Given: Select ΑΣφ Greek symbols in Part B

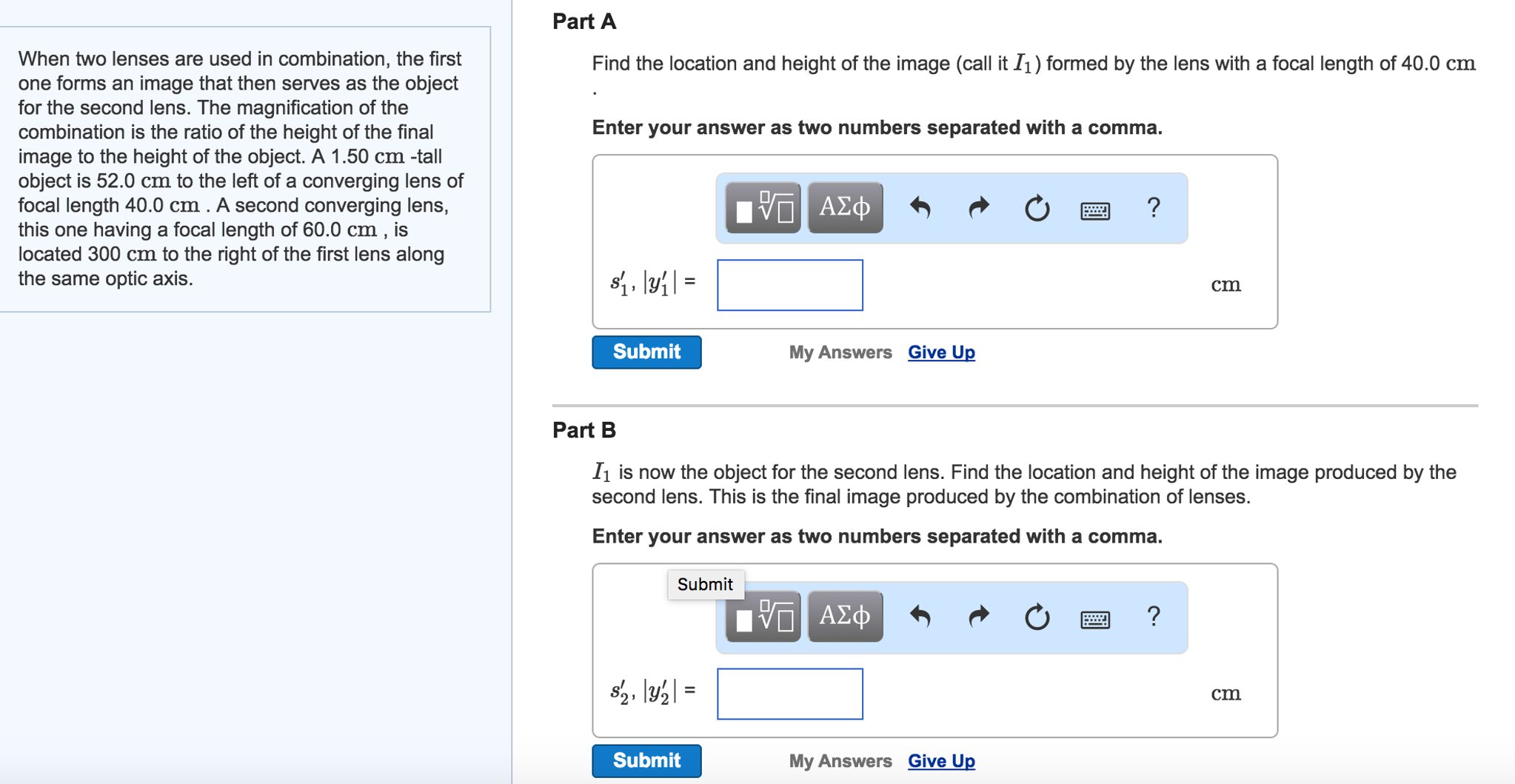Looking at the screenshot, I should pyautogui.click(x=843, y=617).
